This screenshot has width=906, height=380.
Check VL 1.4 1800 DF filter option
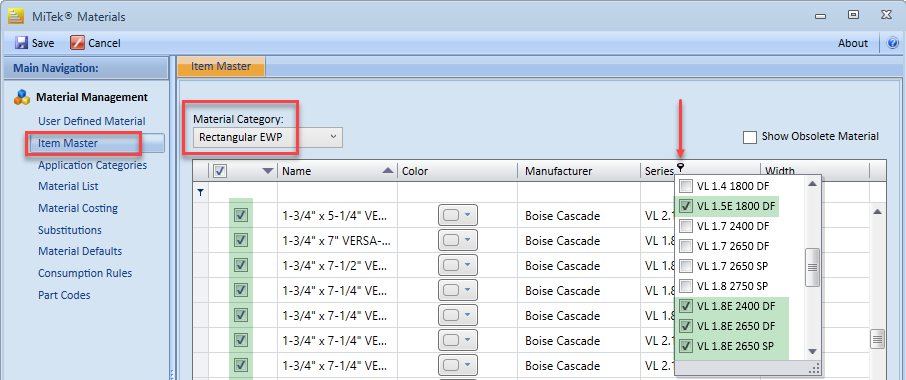click(x=686, y=186)
